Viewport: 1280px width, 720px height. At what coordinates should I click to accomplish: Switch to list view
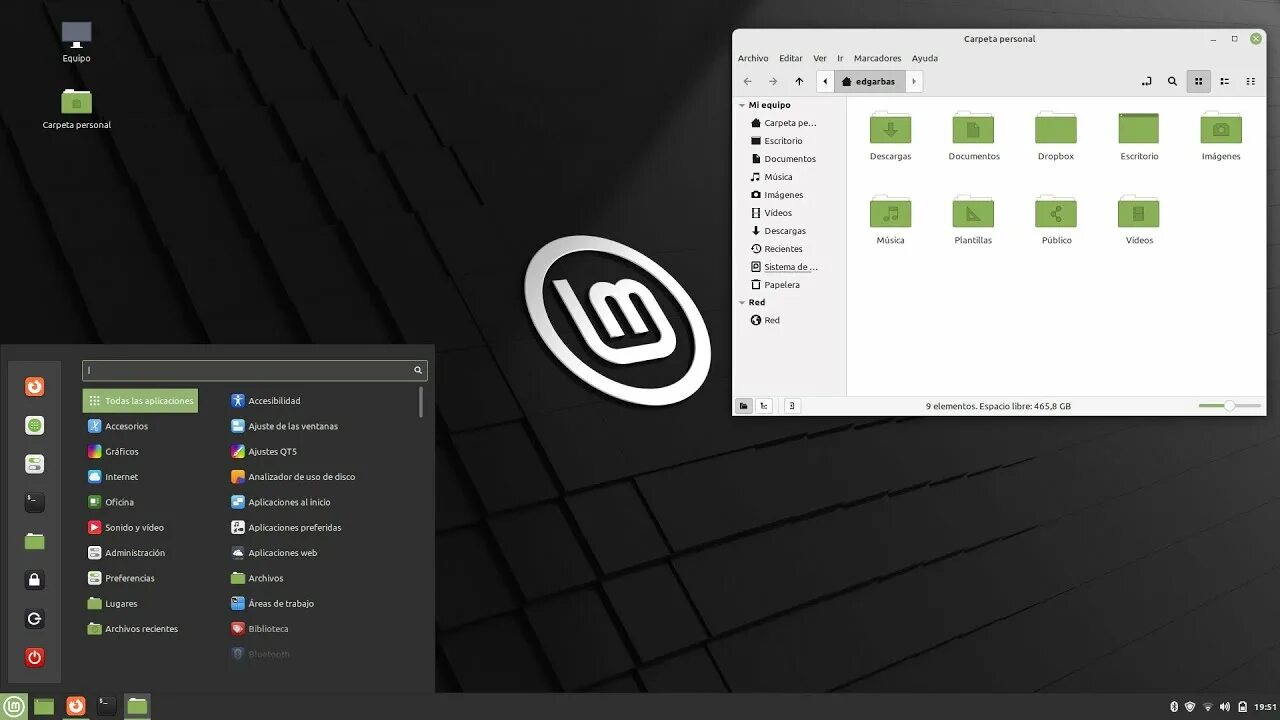coord(1224,81)
